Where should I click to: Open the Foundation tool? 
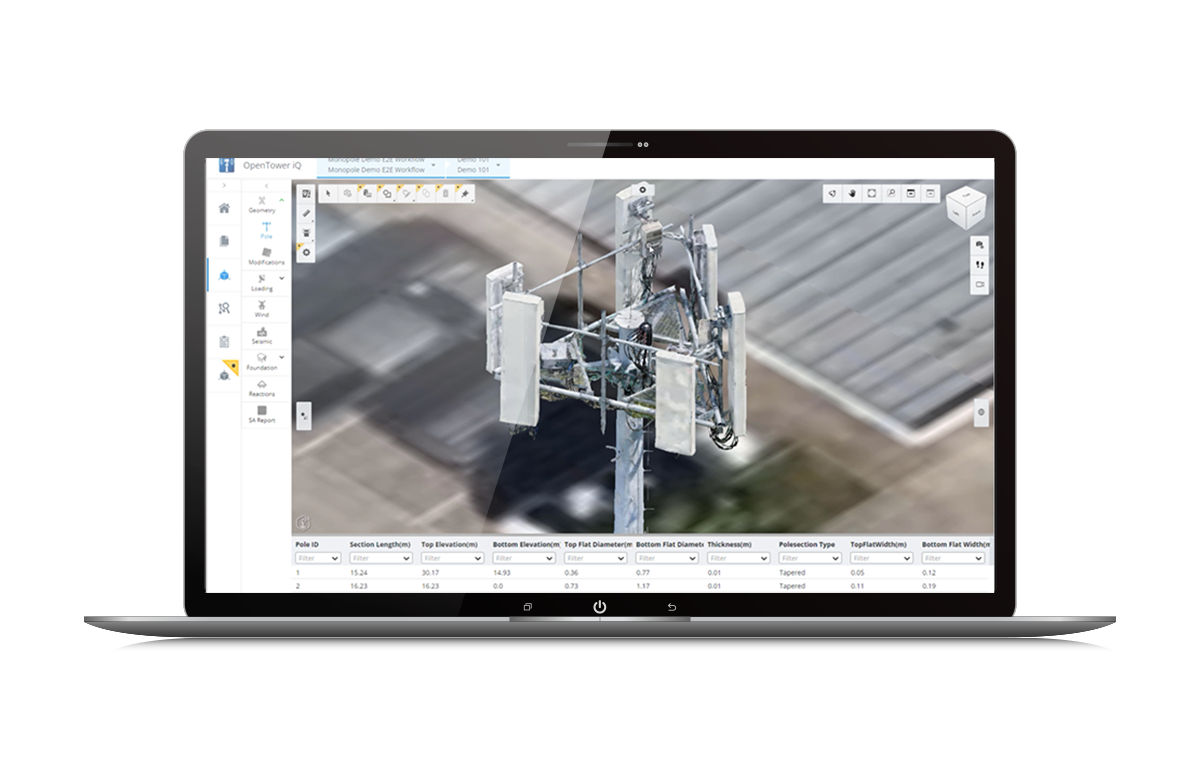(259, 361)
